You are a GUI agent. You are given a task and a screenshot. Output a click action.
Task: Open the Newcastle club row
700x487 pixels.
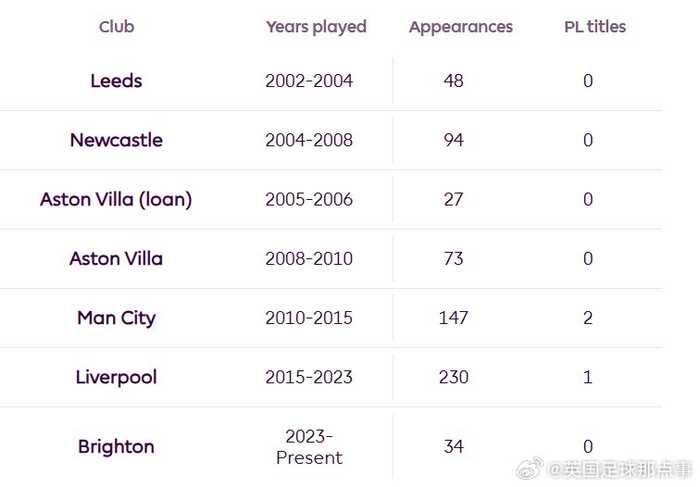click(x=116, y=140)
